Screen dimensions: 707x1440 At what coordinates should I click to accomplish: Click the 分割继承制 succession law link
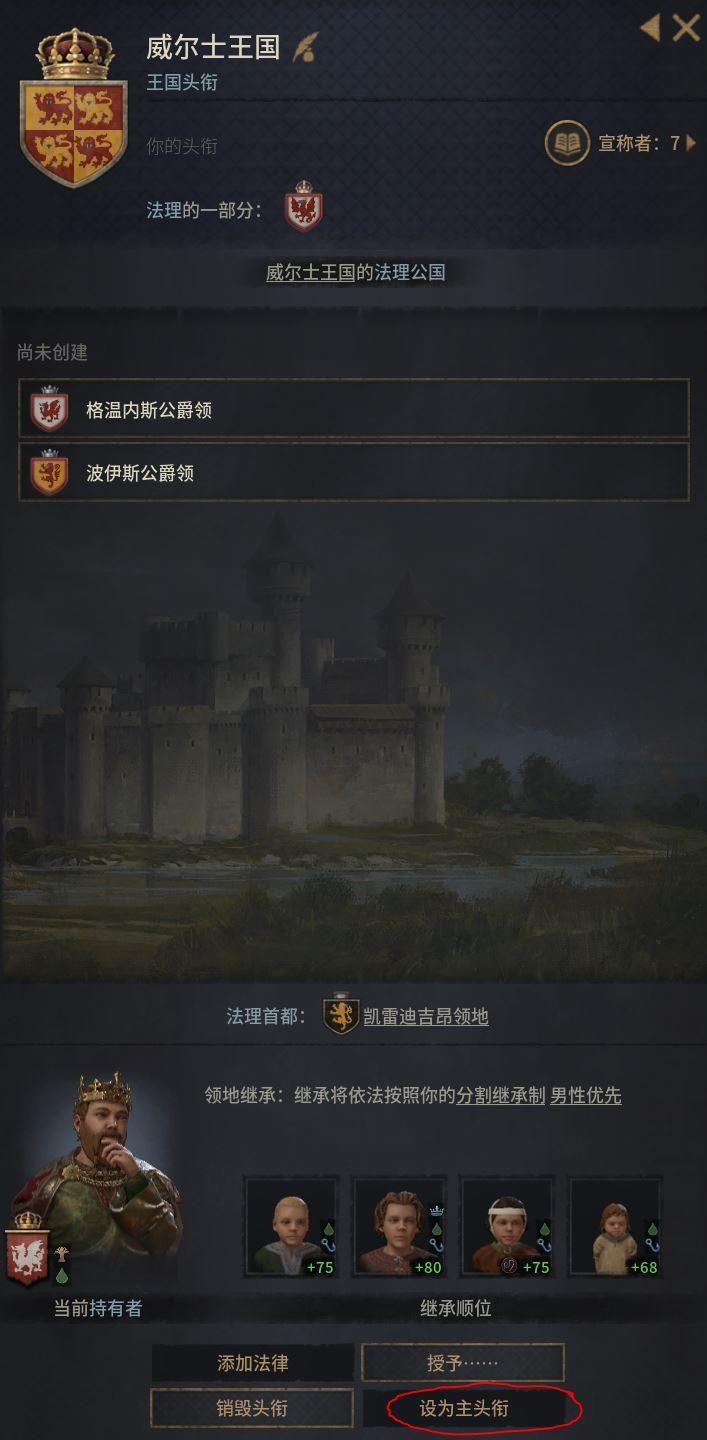[501, 1095]
